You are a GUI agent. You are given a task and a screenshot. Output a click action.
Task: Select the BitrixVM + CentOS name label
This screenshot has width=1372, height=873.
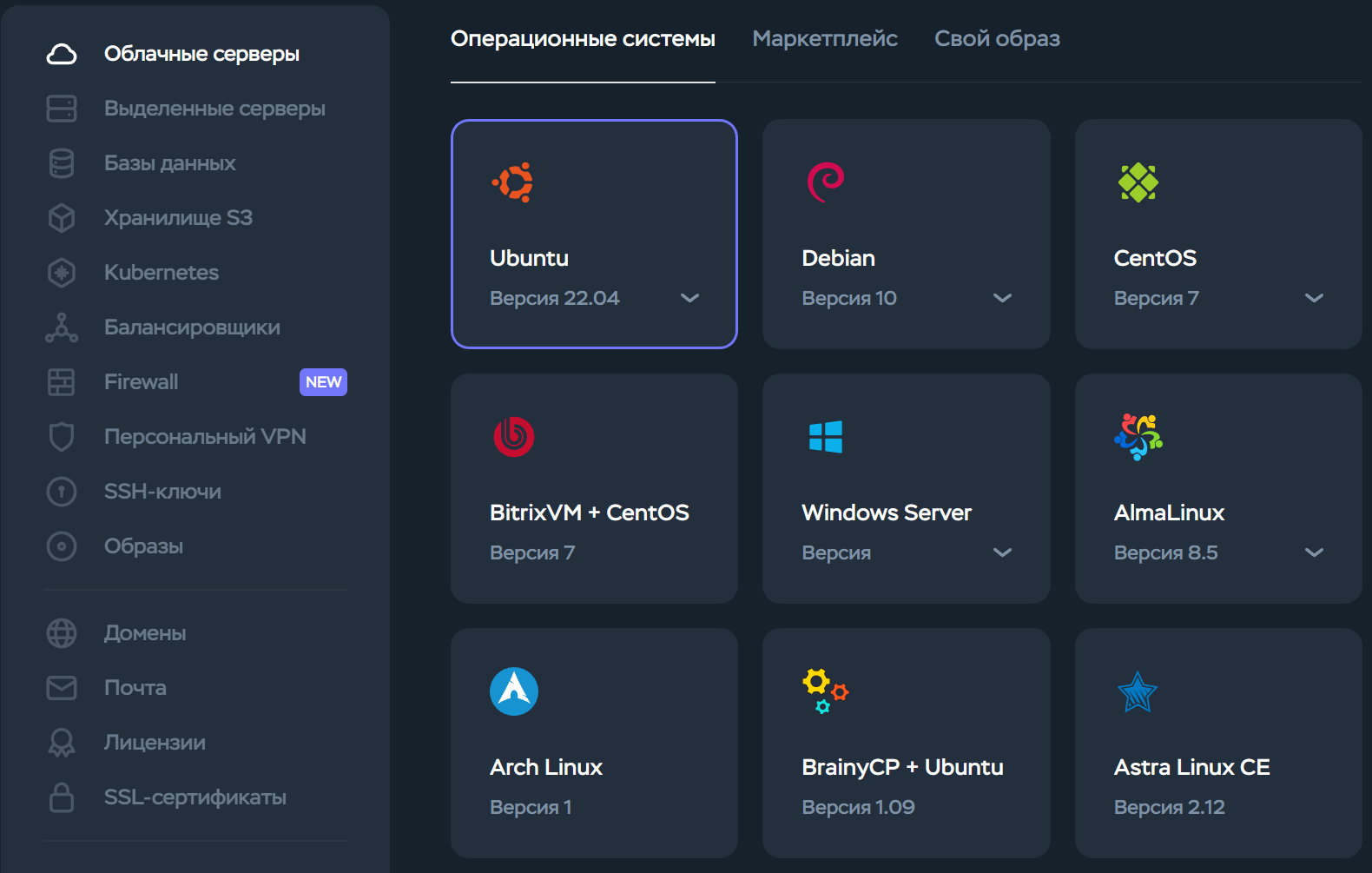point(589,513)
